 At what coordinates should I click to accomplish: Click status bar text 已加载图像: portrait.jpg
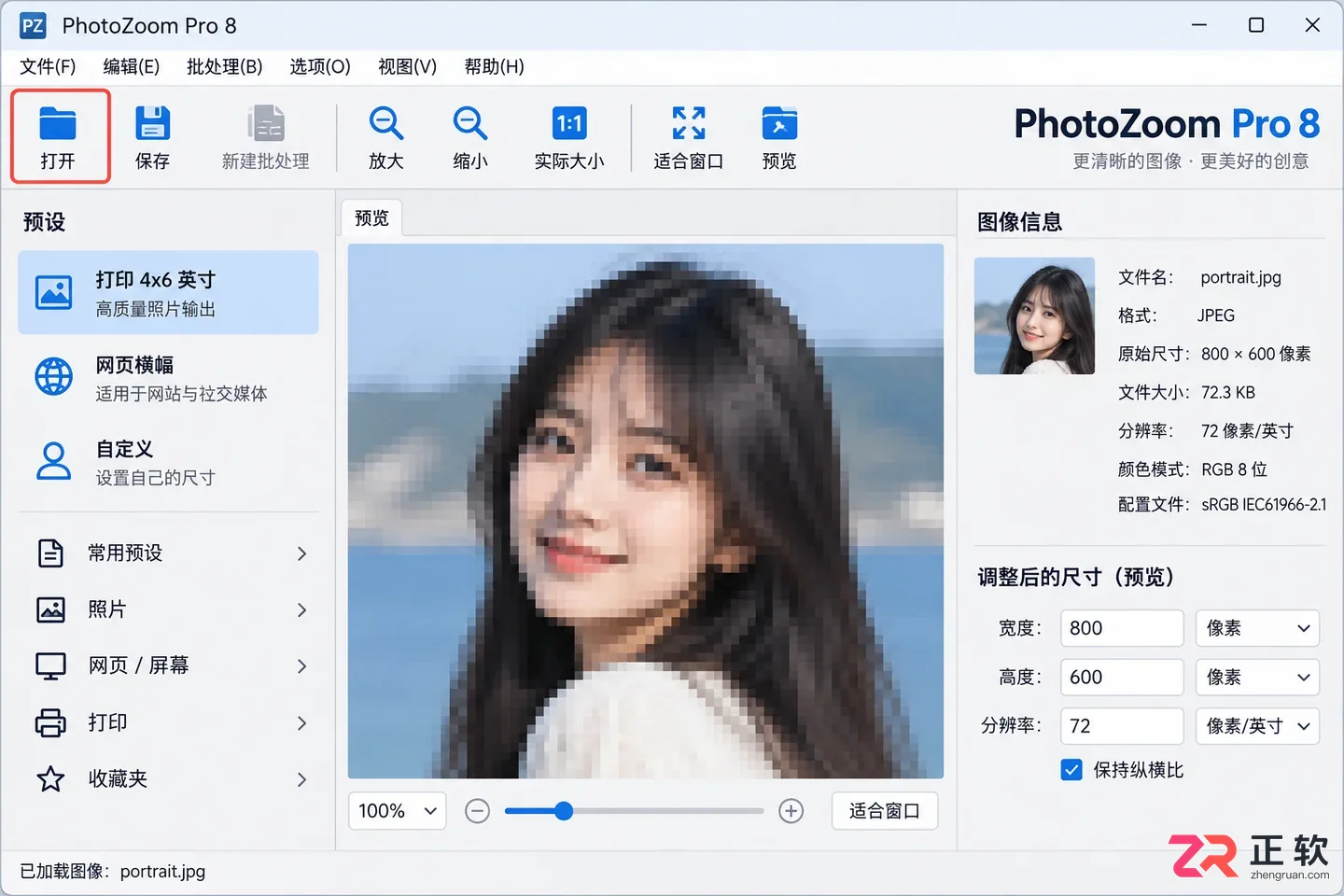113,871
